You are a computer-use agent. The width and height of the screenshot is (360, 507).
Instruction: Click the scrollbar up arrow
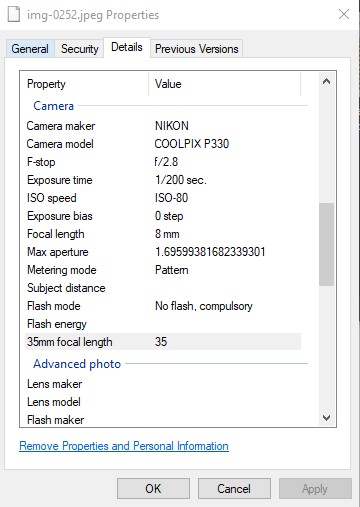[x=327, y=81]
